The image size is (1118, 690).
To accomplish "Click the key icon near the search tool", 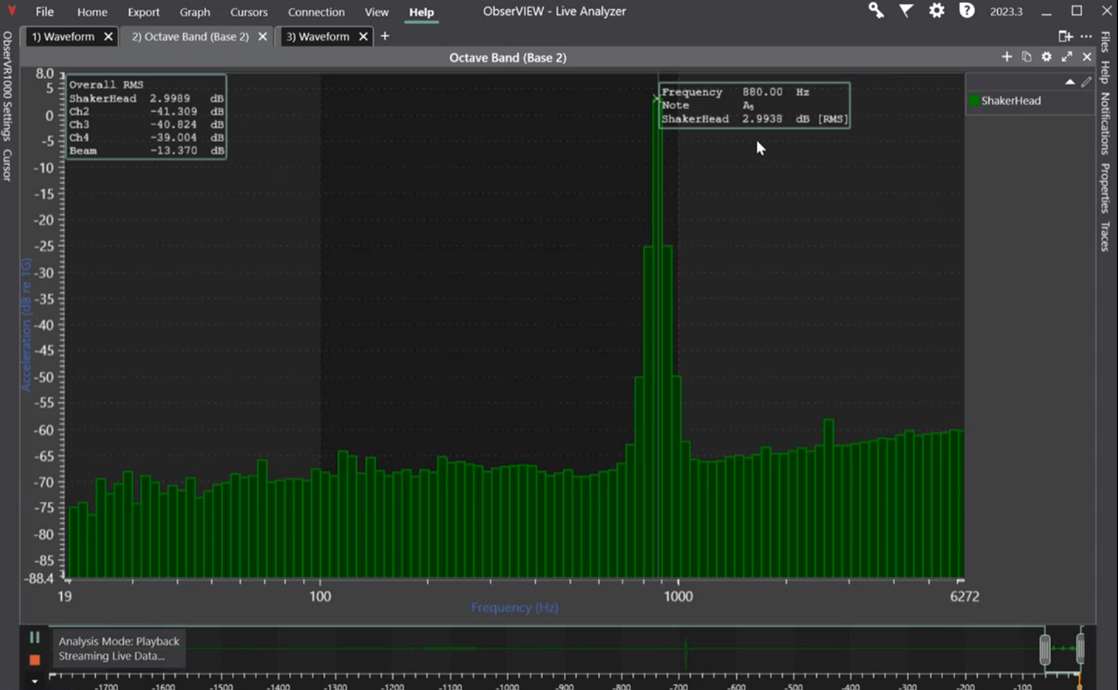I will [875, 11].
